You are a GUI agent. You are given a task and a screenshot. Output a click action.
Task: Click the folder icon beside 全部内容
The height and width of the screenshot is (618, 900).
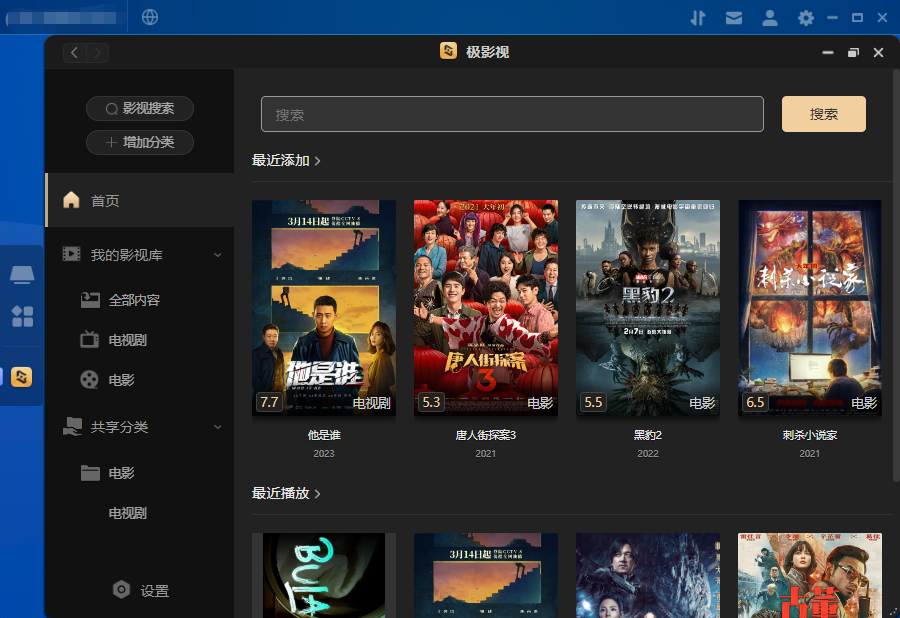[x=90, y=300]
